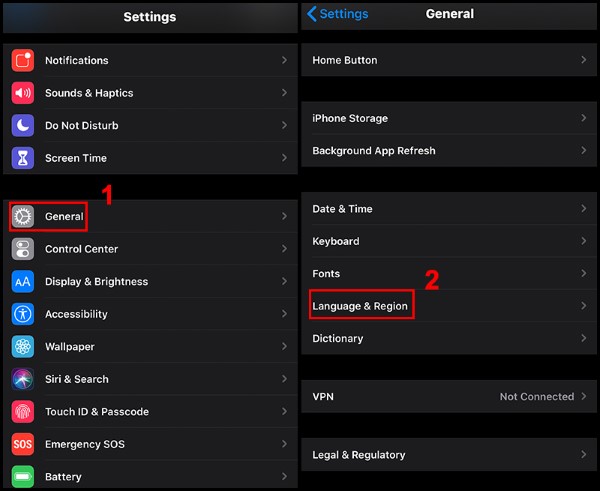The image size is (600, 491).
Task: Tap the Accessibility icon
Action: 23,314
